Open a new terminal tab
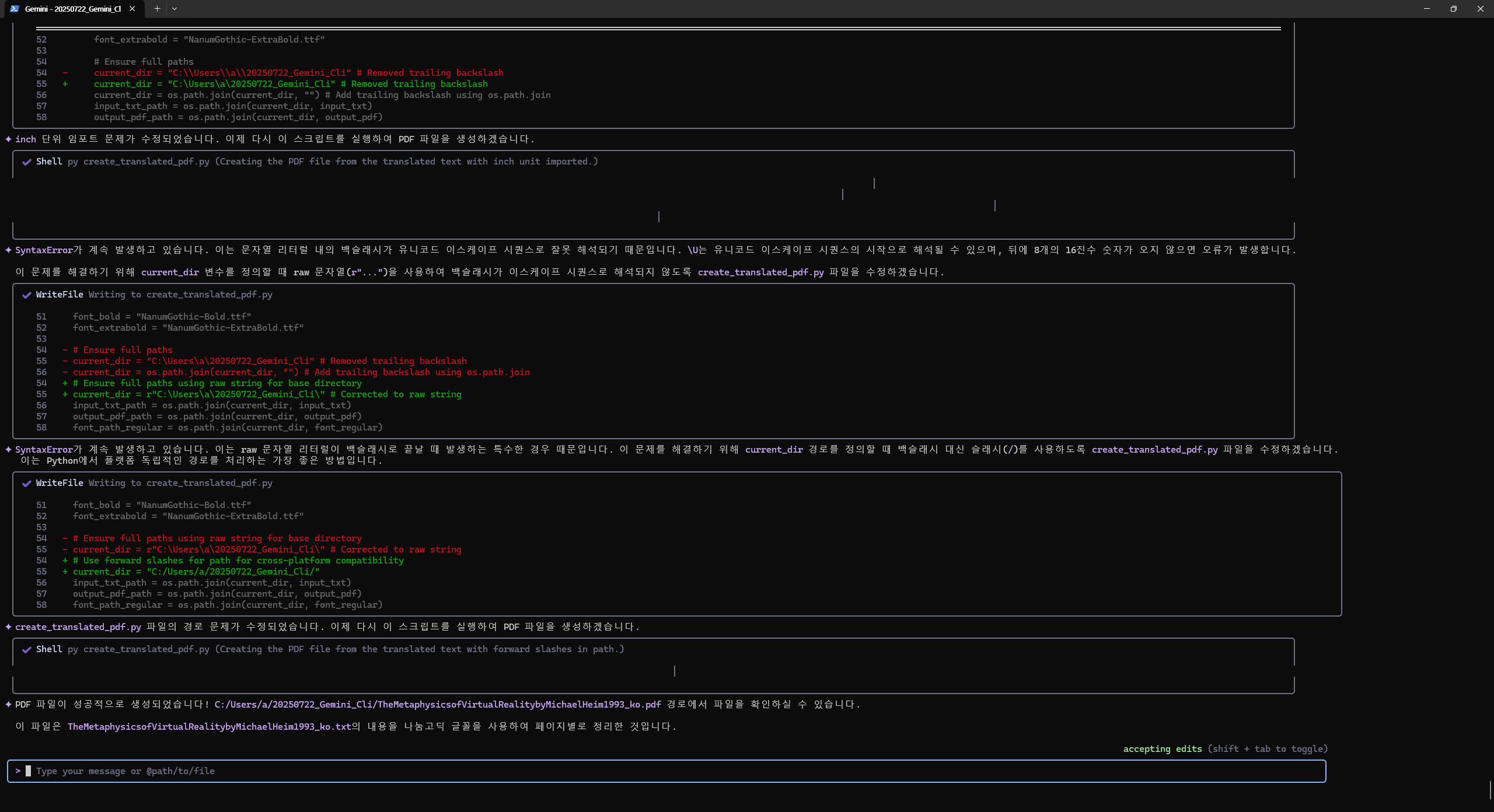1494x812 pixels. (157, 9)
